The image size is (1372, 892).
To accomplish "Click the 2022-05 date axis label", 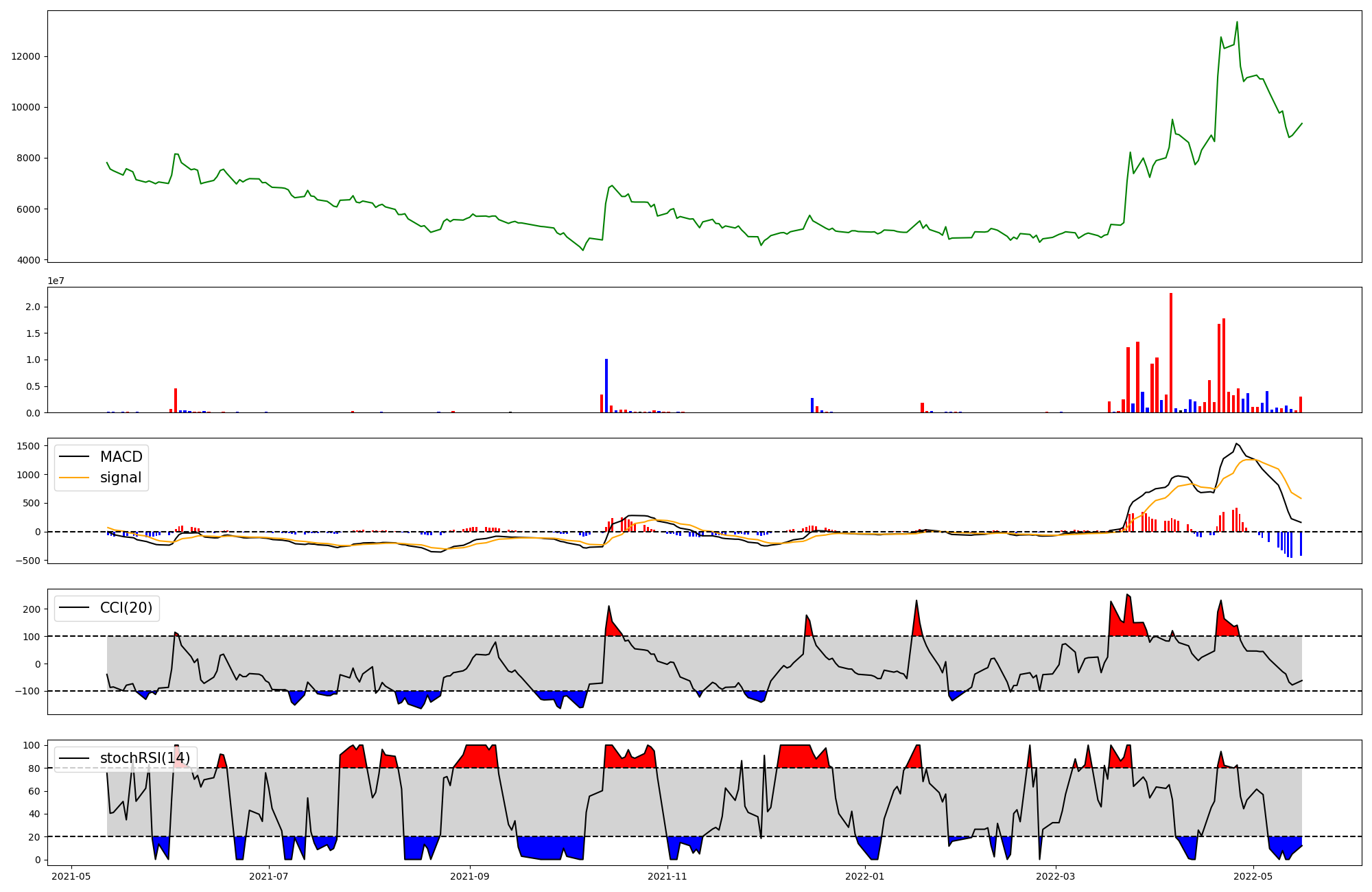I will (1253, 876).
